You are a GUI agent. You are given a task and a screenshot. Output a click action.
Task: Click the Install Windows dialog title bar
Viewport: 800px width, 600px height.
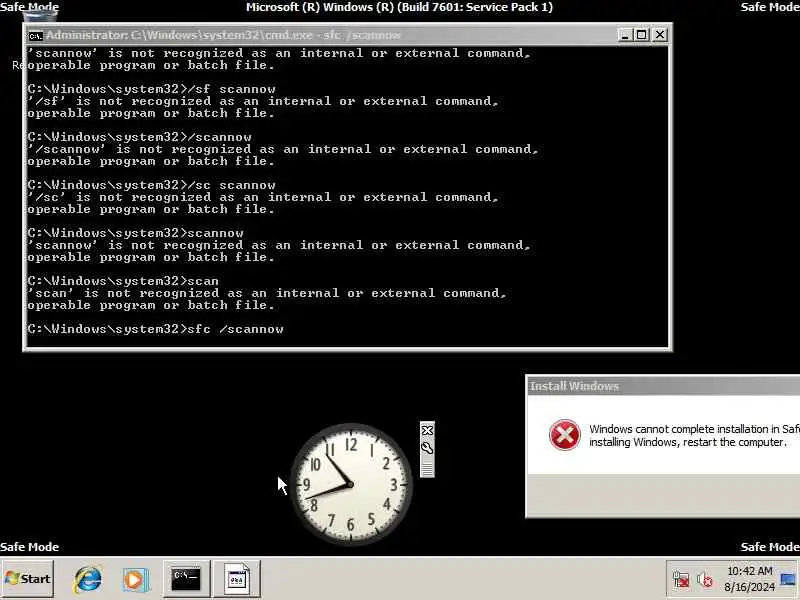pyautogui.click(x=662, y=386)
